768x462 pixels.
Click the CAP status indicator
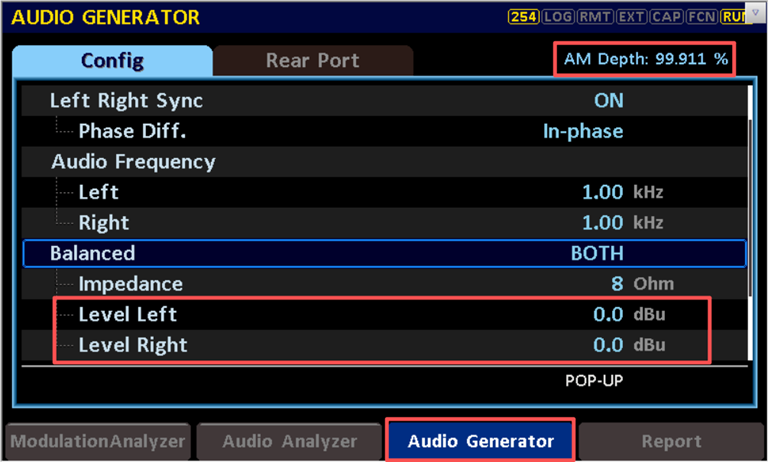[x=666, y=17]
